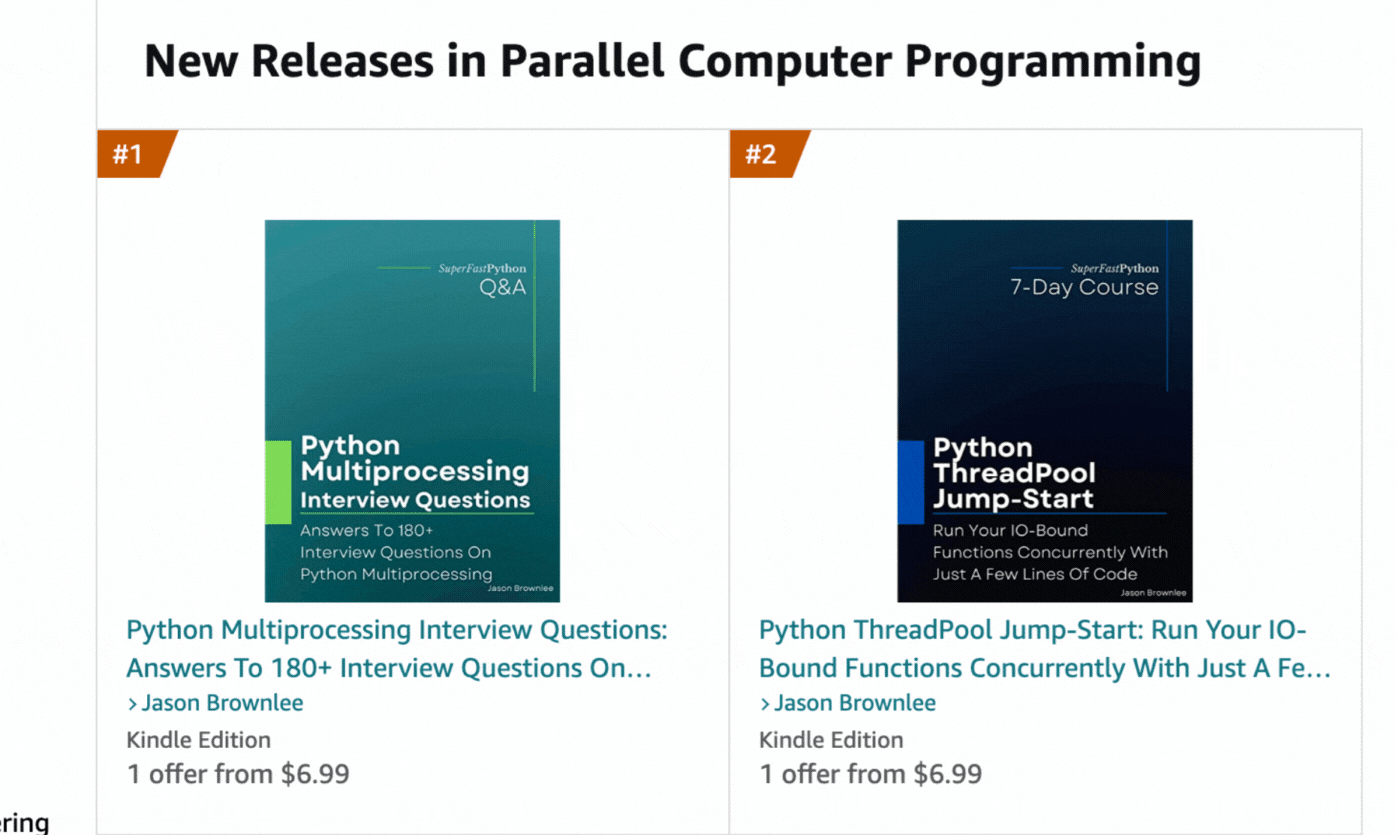
Task: Expand the chevron beside the second book's Jason Brownlee
Action: [765, 704]
